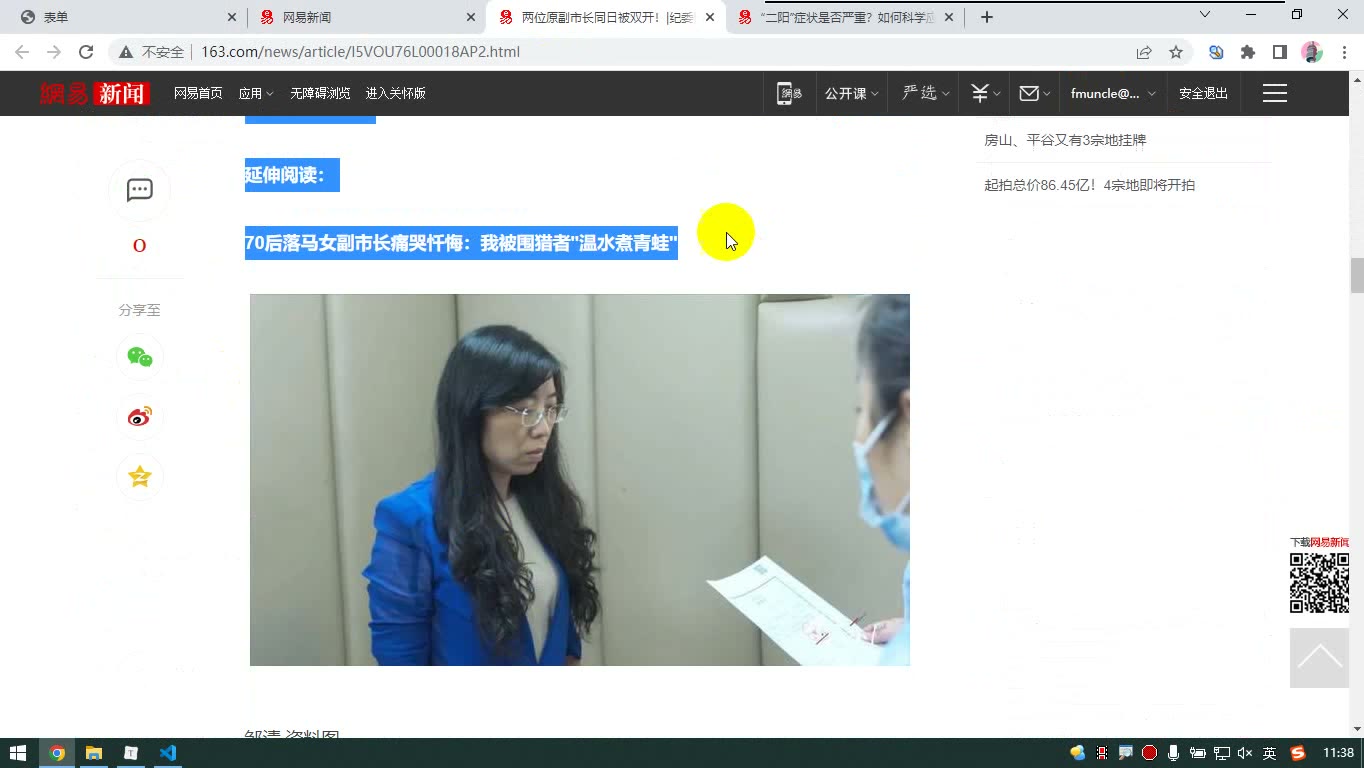Screen dimensions: 1364x768
Task: Open the Chrome extensions puzzle icon
Action: pyautogui.click(x=1247, y=52)
